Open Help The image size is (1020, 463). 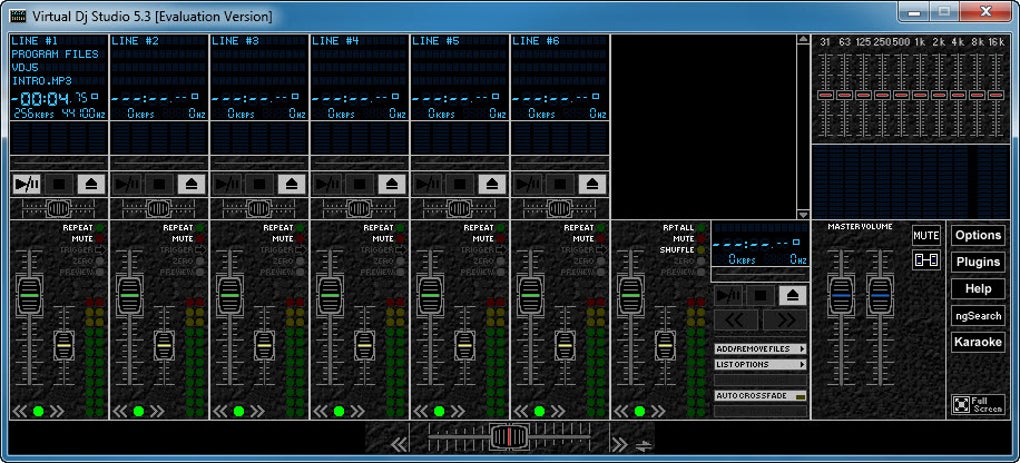pyautogui.click(x=978, y=289)
